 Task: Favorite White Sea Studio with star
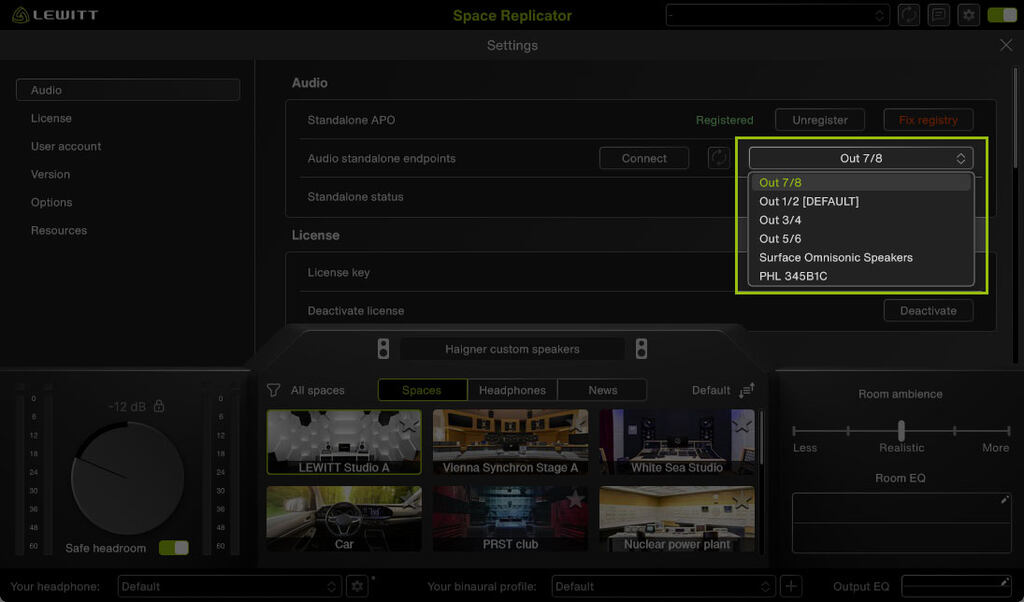(742, 425)
